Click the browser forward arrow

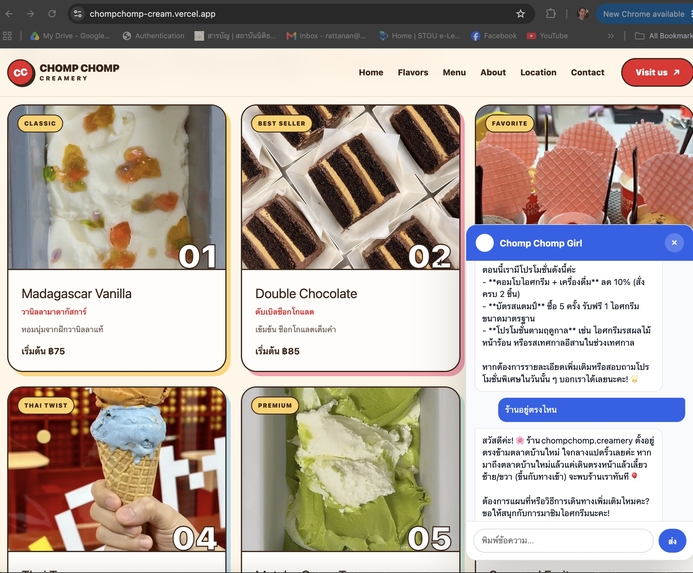point(30,14)
